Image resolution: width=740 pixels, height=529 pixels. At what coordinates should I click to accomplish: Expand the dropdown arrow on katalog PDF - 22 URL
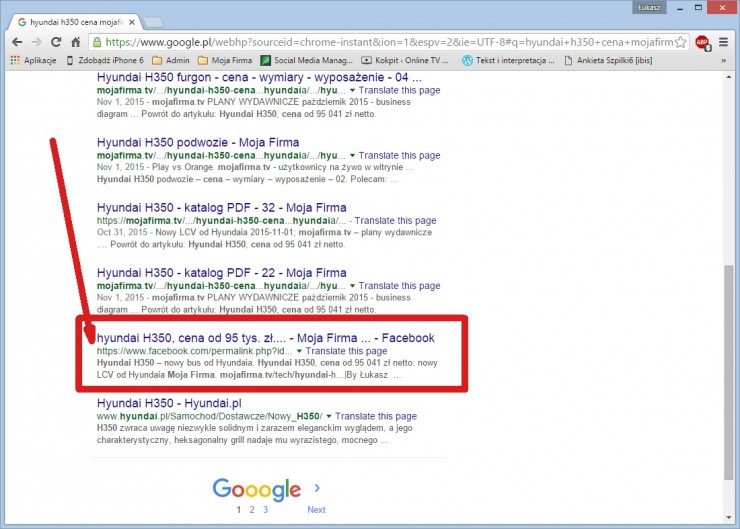click(352, 286)
